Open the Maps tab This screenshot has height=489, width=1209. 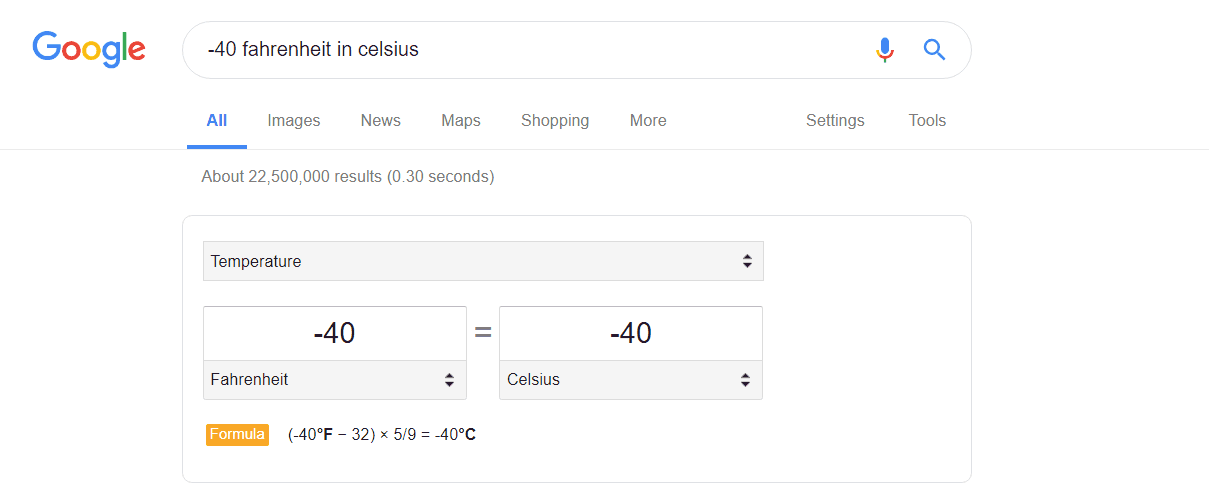[461, 121]
